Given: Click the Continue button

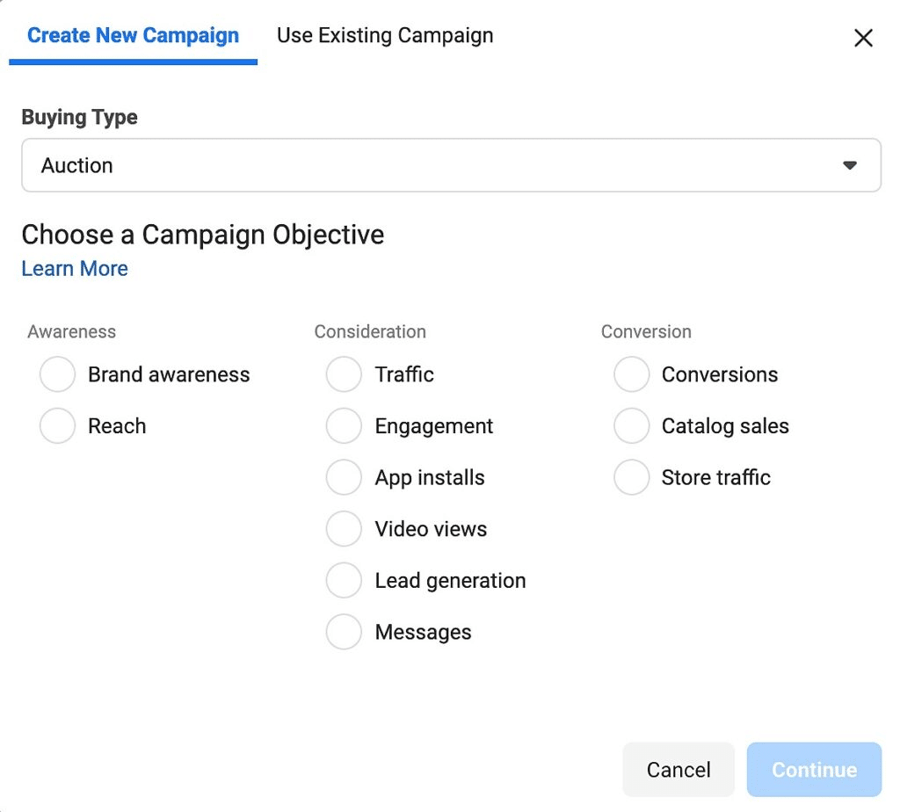Looking at the screenshot, I should pos(813,770).
